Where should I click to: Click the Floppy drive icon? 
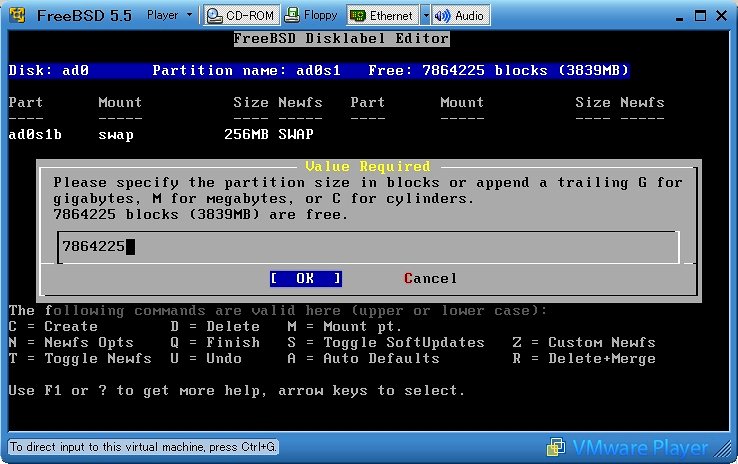(x=291, y=15)
